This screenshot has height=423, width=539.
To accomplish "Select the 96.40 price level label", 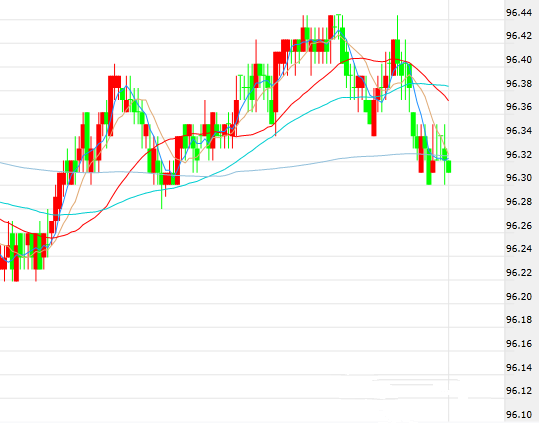I will click(x=519, y=60).
